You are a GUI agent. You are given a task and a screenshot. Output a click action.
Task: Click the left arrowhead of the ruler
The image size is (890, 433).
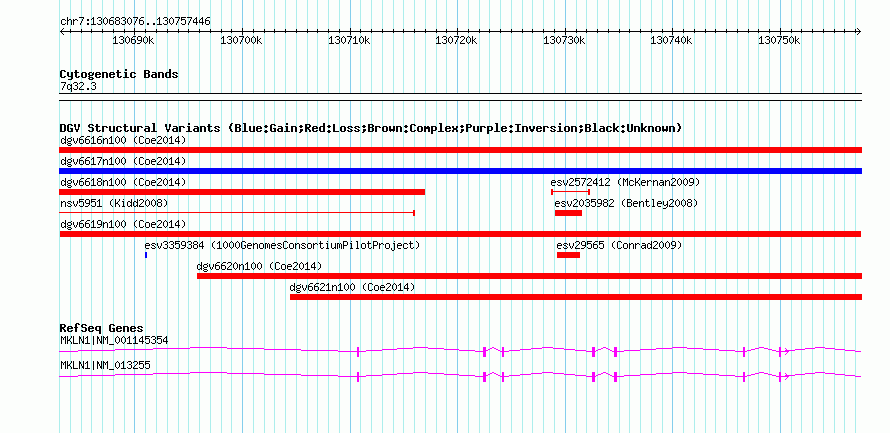coord(62,31)
